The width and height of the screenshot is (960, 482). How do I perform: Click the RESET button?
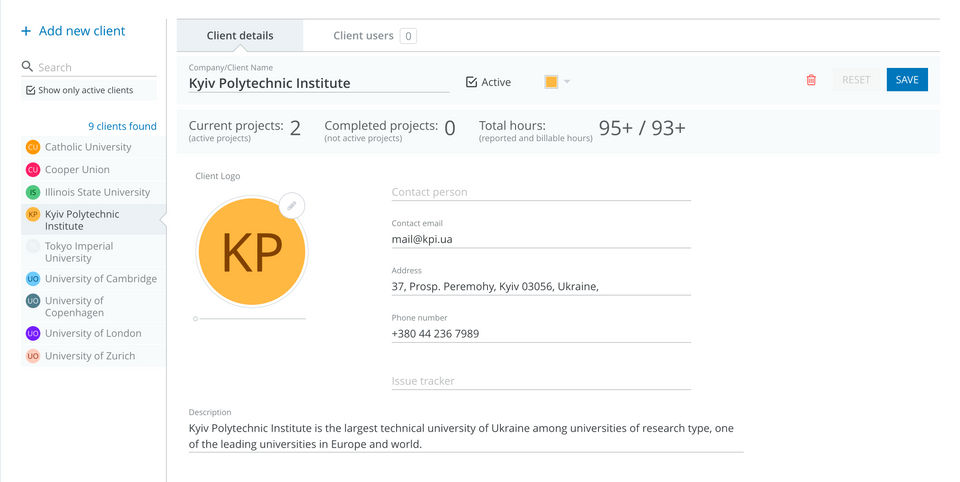click(856, 80)
